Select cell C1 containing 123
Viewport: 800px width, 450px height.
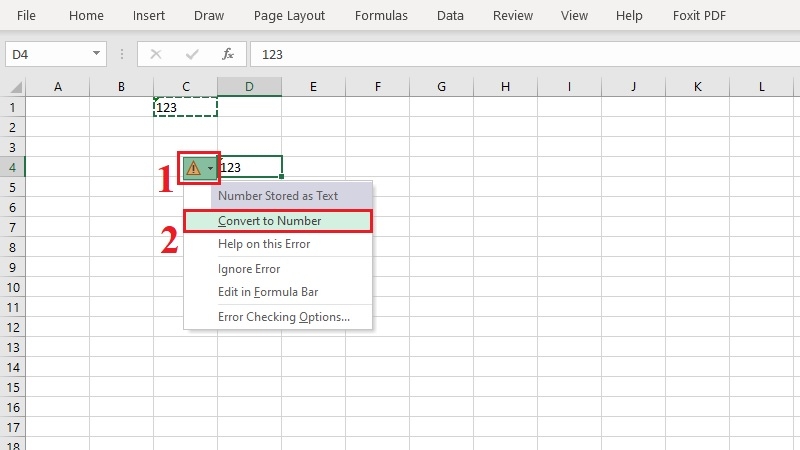point(185,107)
